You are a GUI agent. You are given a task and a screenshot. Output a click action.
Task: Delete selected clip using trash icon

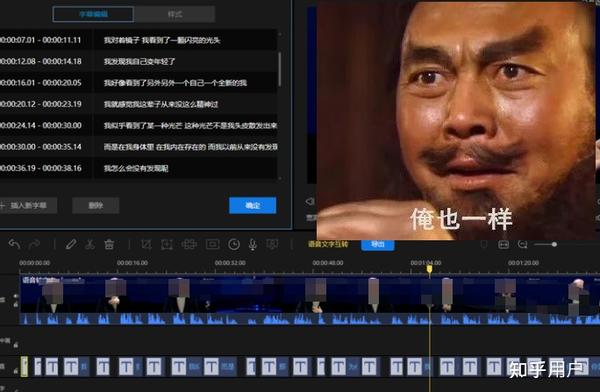(x=109, y=244)
